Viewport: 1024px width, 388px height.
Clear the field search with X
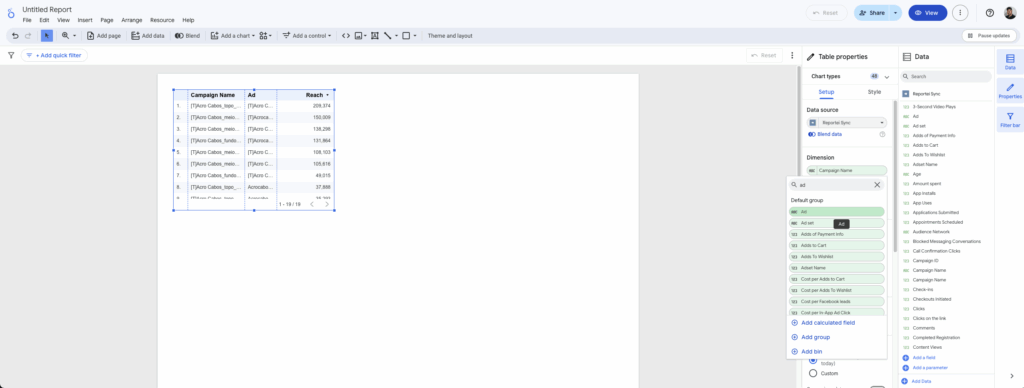point(877,185)
